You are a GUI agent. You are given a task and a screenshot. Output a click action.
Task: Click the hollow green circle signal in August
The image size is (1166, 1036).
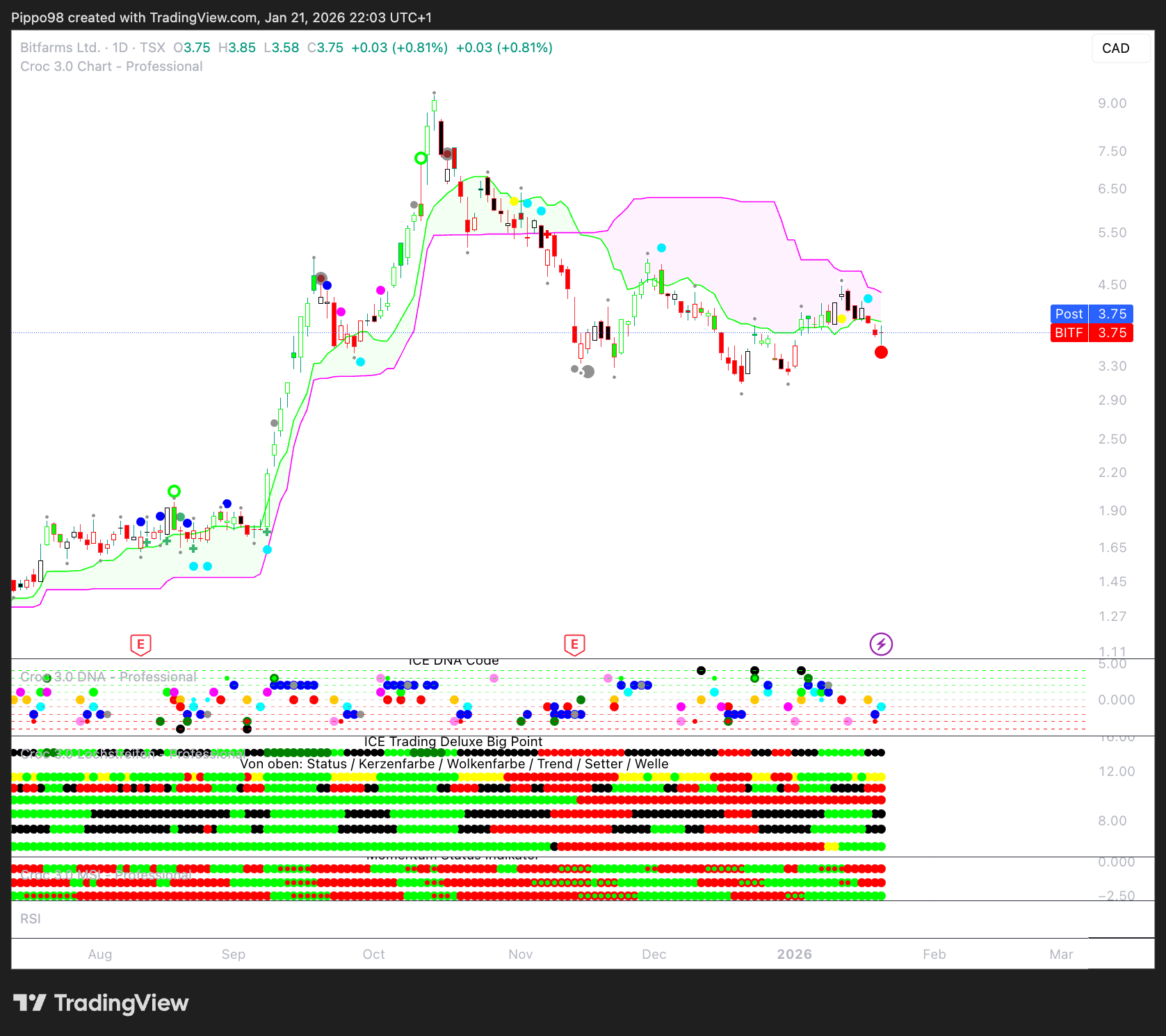click(174, 492)
